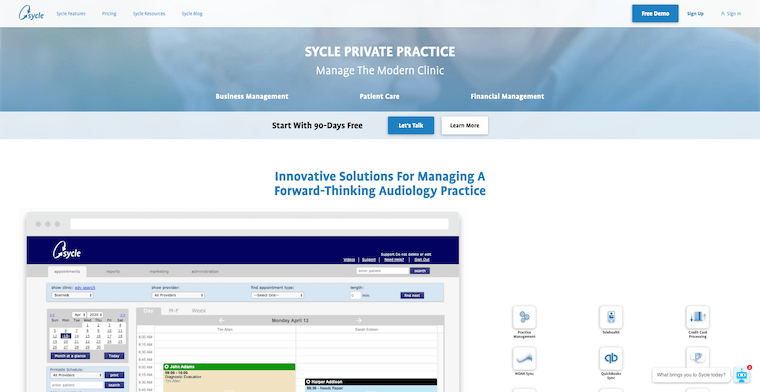Select the Week calendar view tab
The height and width of the screenshot is (392, 760).
click(198, 311)
